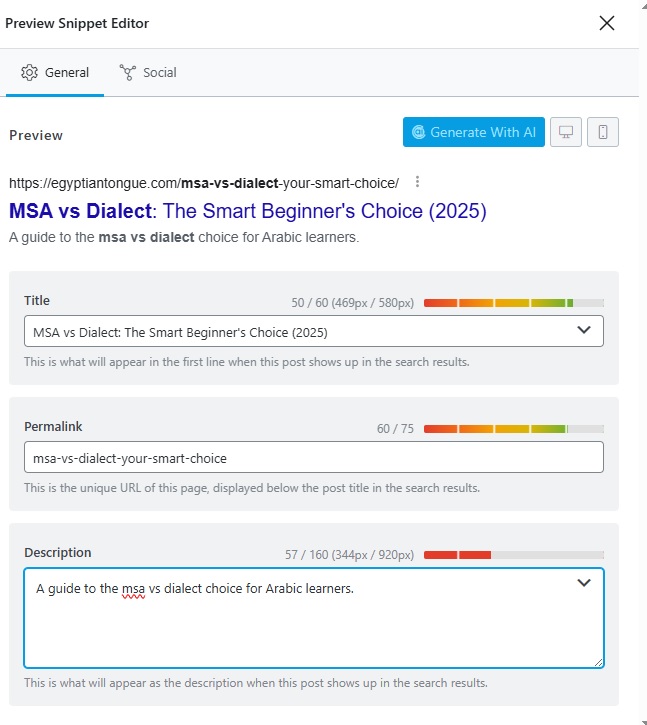
Task: Open the Social tab
Action: (148, 72)
